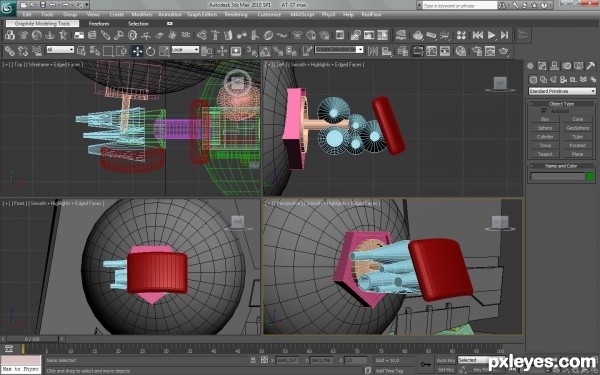Open the Material Editor icon
Viewport: 600px width, 375px height.
pyautogui.click(x=461, y=51)
